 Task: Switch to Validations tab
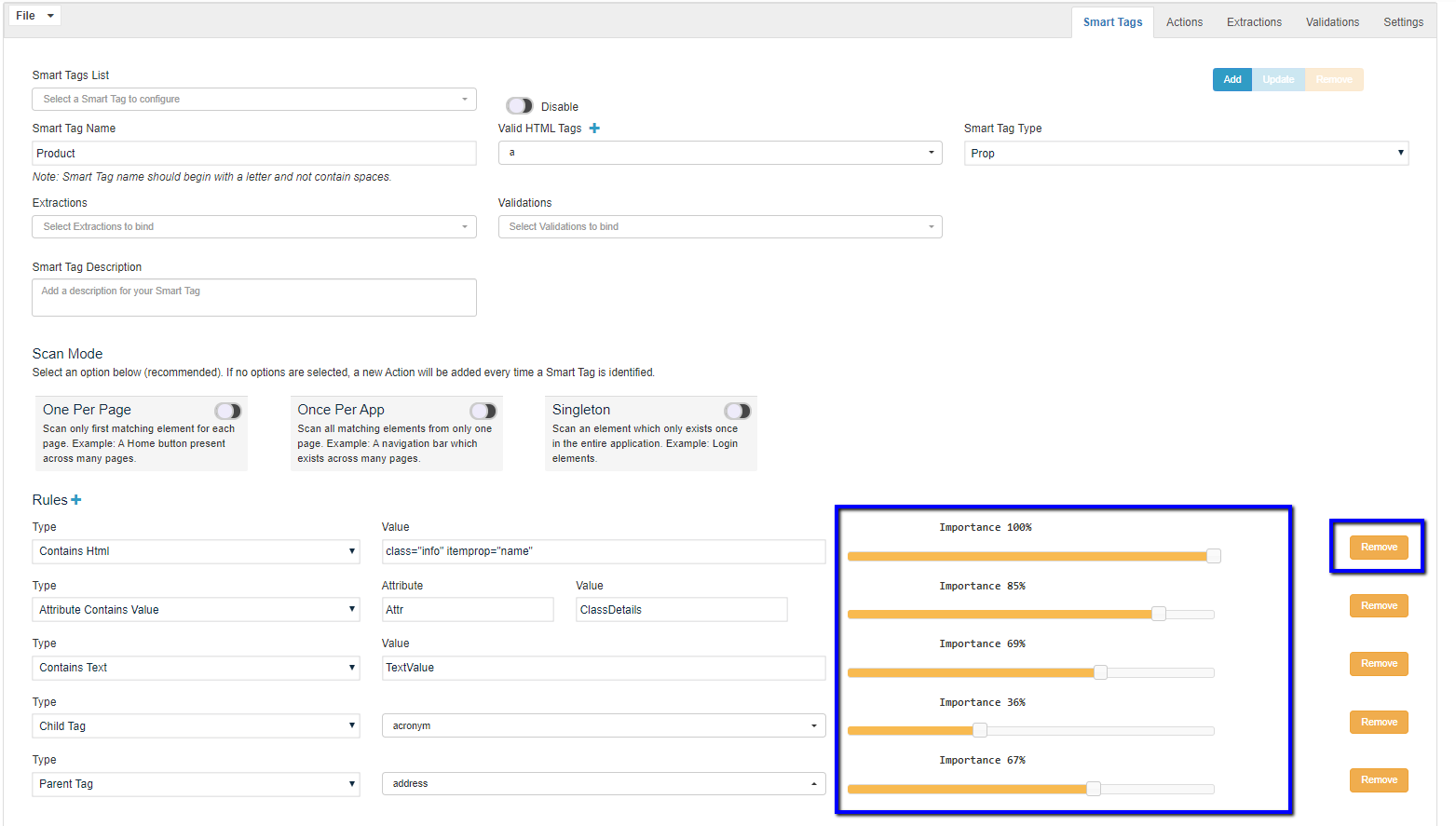click(1332, 22)
